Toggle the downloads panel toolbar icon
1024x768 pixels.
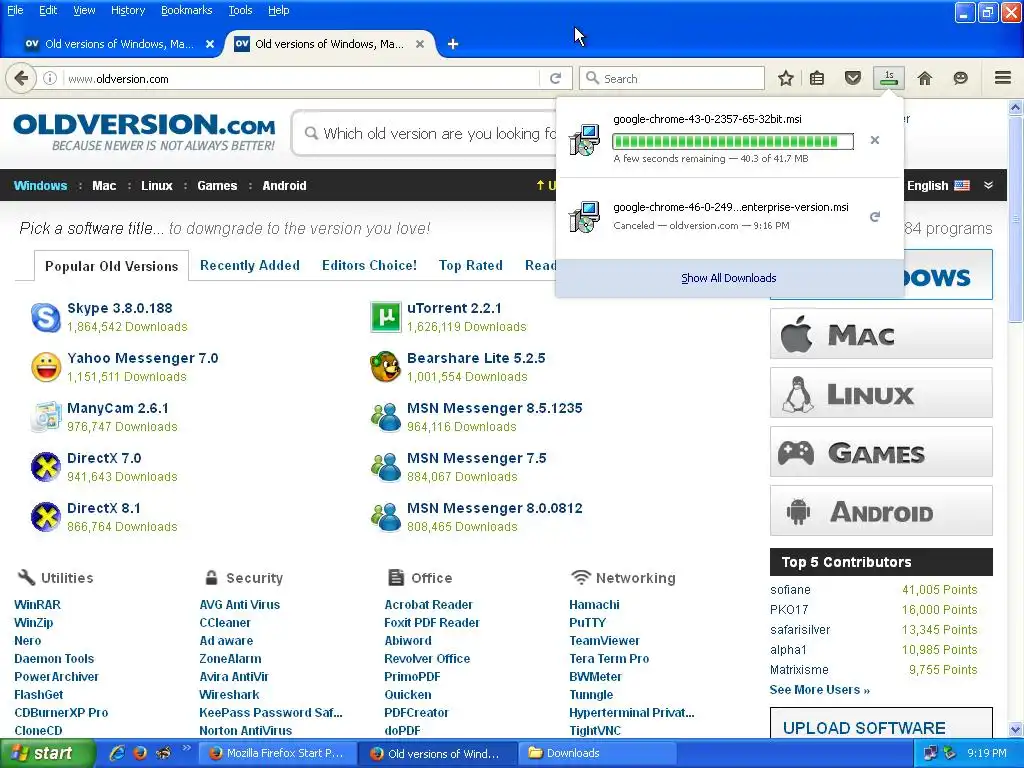click(x=889, y=78)
